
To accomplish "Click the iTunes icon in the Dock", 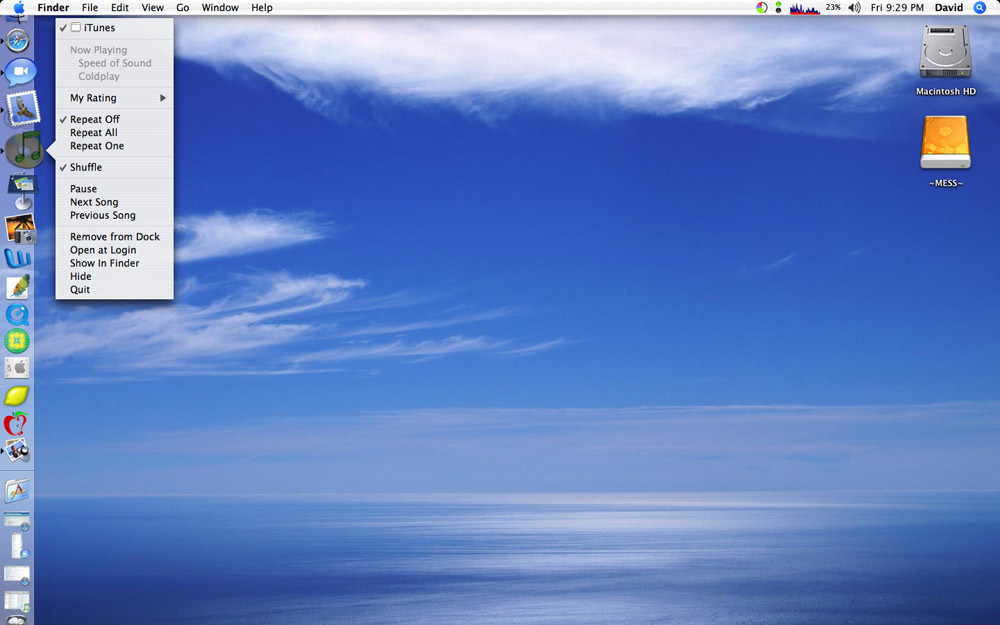I will (25, 149).
